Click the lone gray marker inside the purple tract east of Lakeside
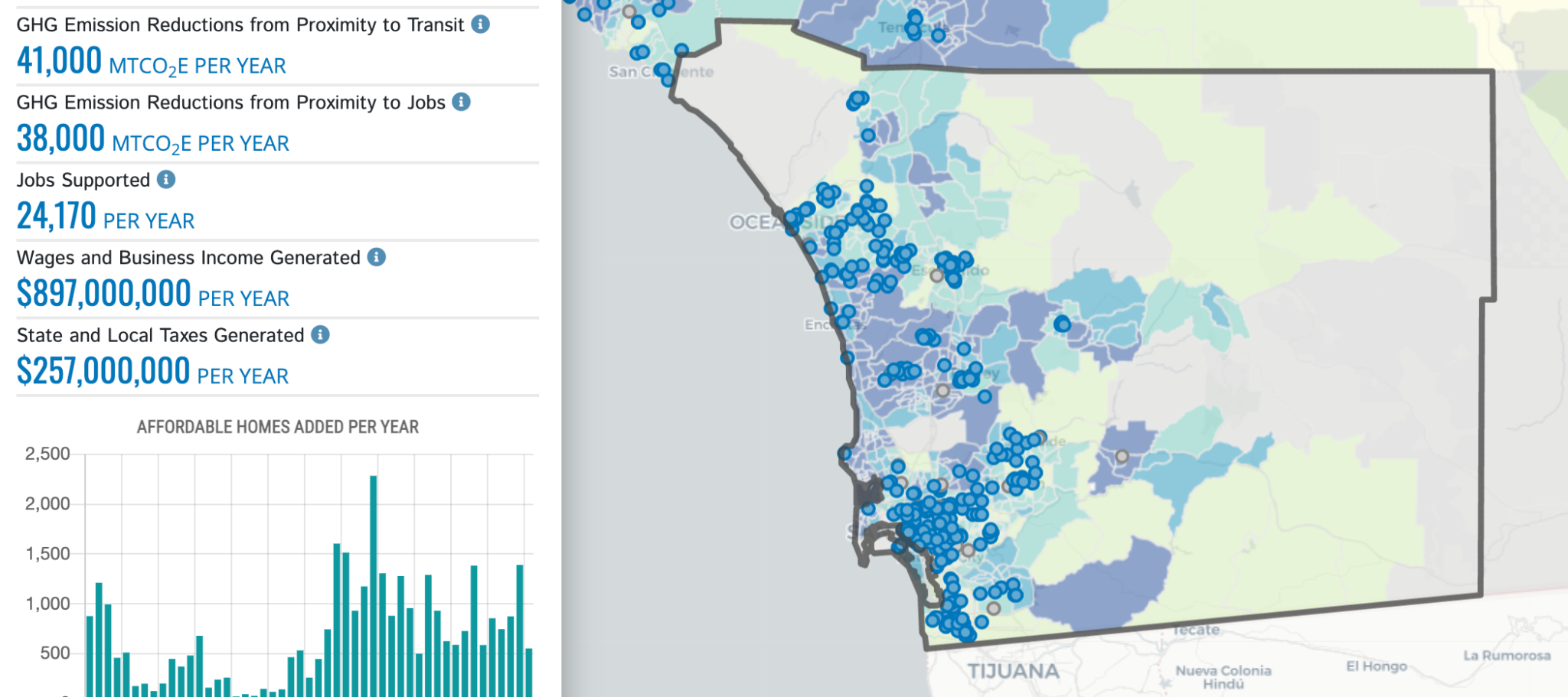The image size is (1568, 697). pos(1122,455)
